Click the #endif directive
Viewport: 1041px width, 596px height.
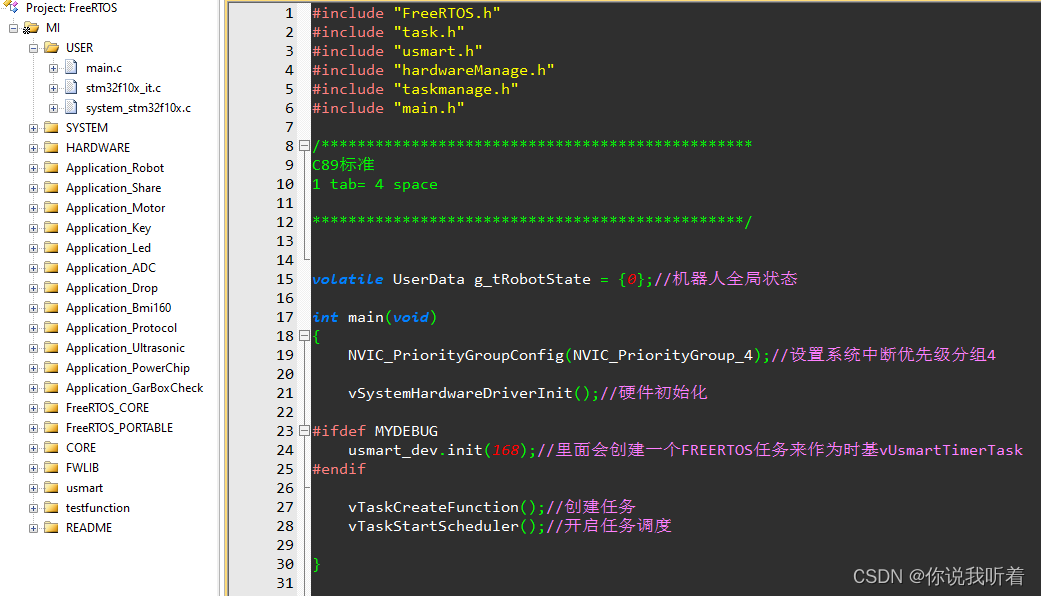click(339, 469)
